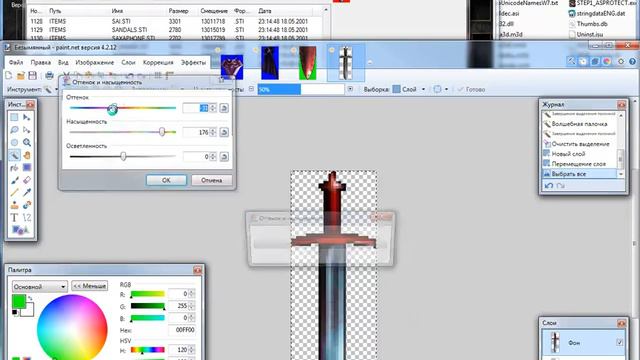
Task: Select the Line/Curve tool
Action: pos(27,218)
